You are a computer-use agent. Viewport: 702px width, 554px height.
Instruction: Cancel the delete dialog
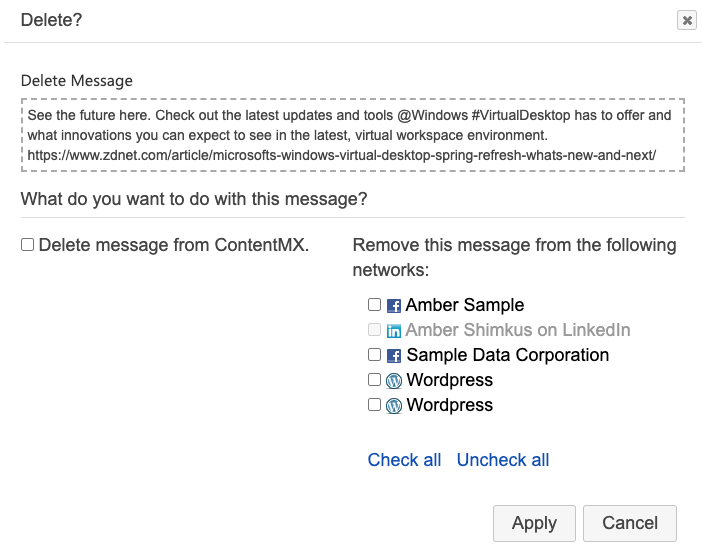pos(629,523)
